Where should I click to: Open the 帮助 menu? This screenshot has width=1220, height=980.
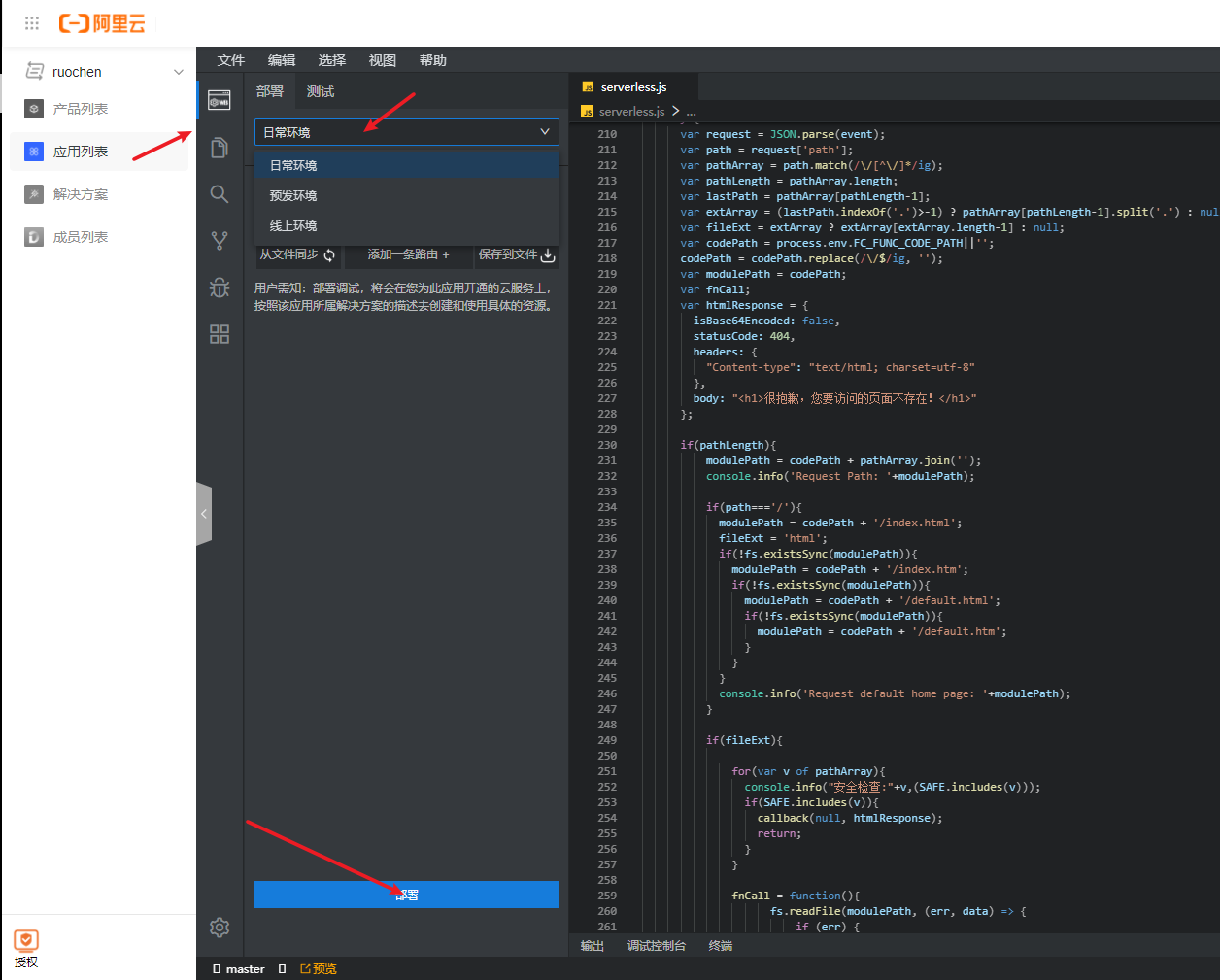433,60
